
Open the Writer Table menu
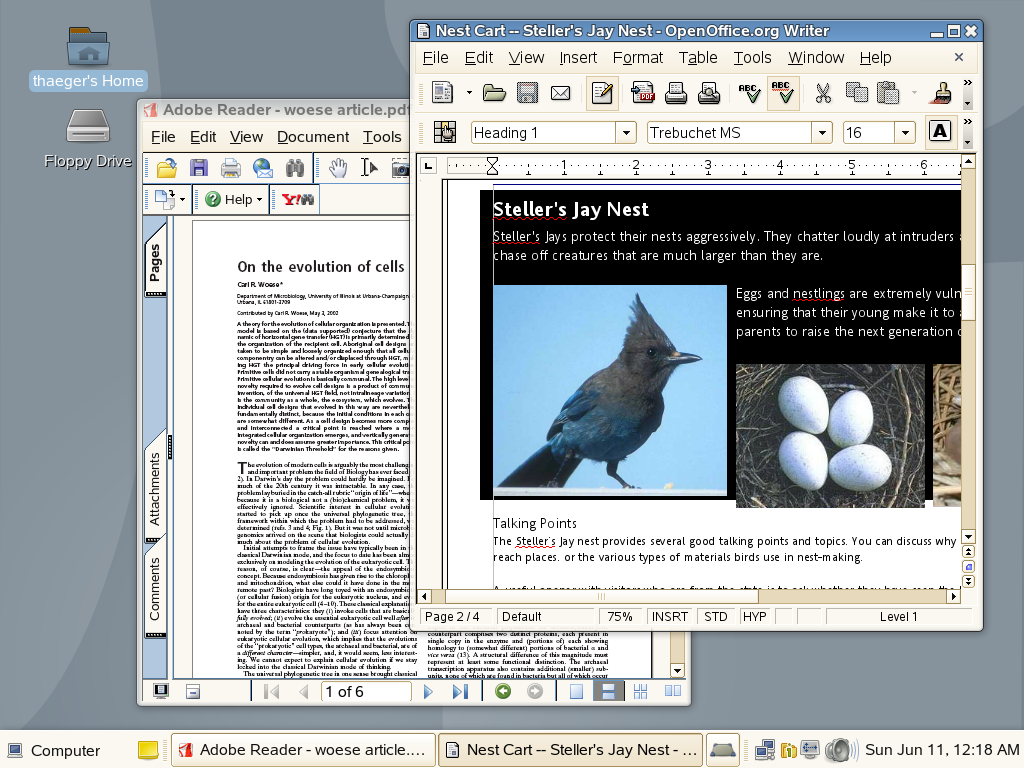(x=697, y=58)
